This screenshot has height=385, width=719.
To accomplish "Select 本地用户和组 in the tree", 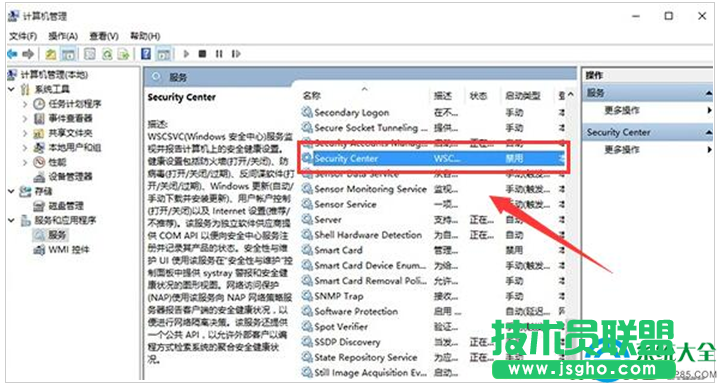I will click(75, 148).
